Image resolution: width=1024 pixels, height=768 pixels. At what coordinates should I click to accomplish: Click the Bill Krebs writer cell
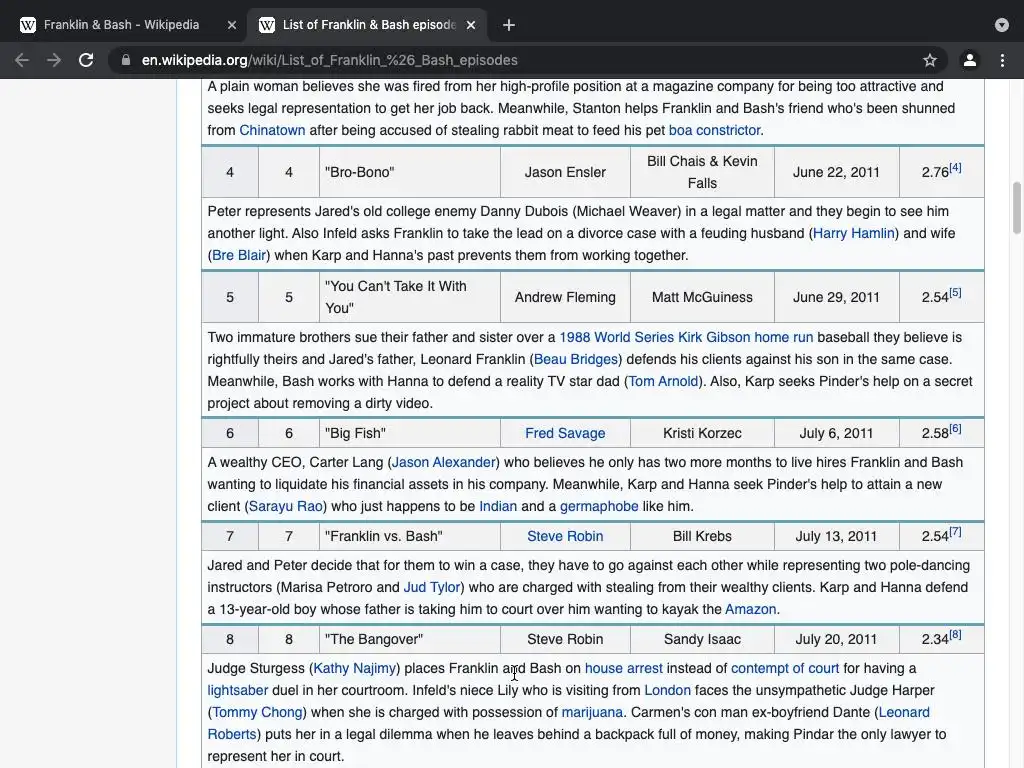702,536
